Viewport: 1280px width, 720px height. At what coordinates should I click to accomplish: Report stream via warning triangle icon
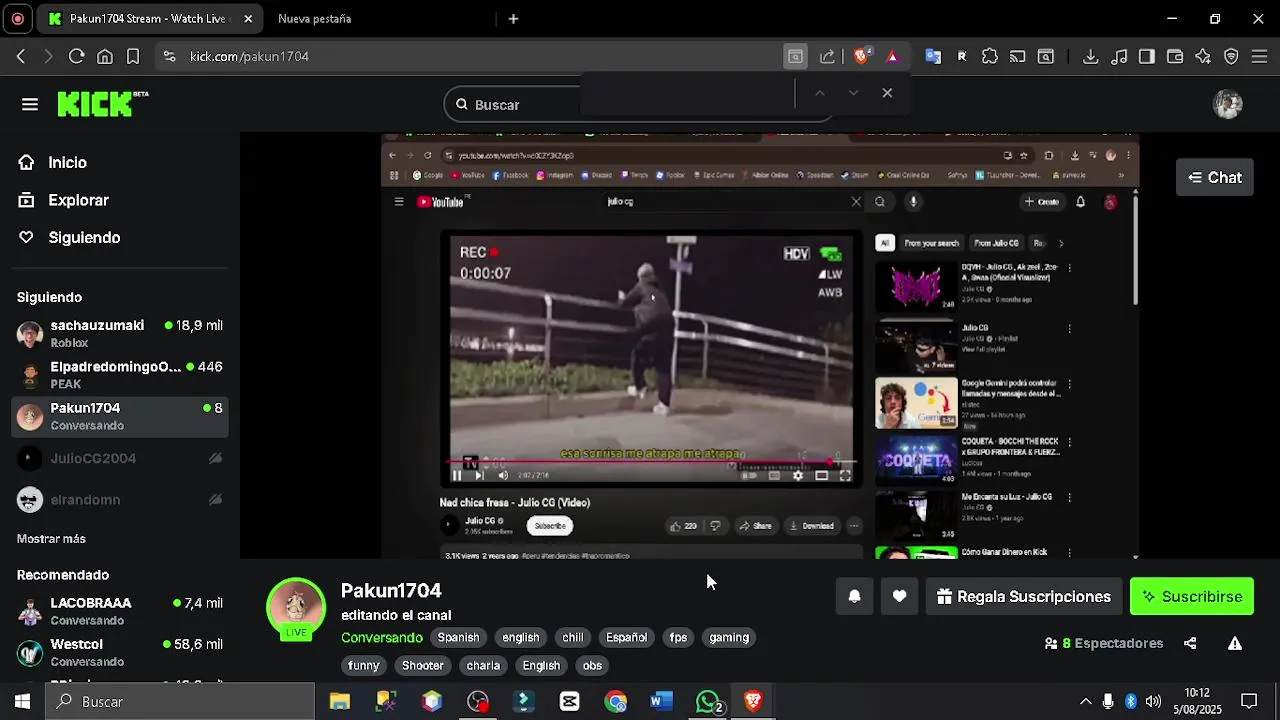pyautogui.click(x=1235, y=644)
